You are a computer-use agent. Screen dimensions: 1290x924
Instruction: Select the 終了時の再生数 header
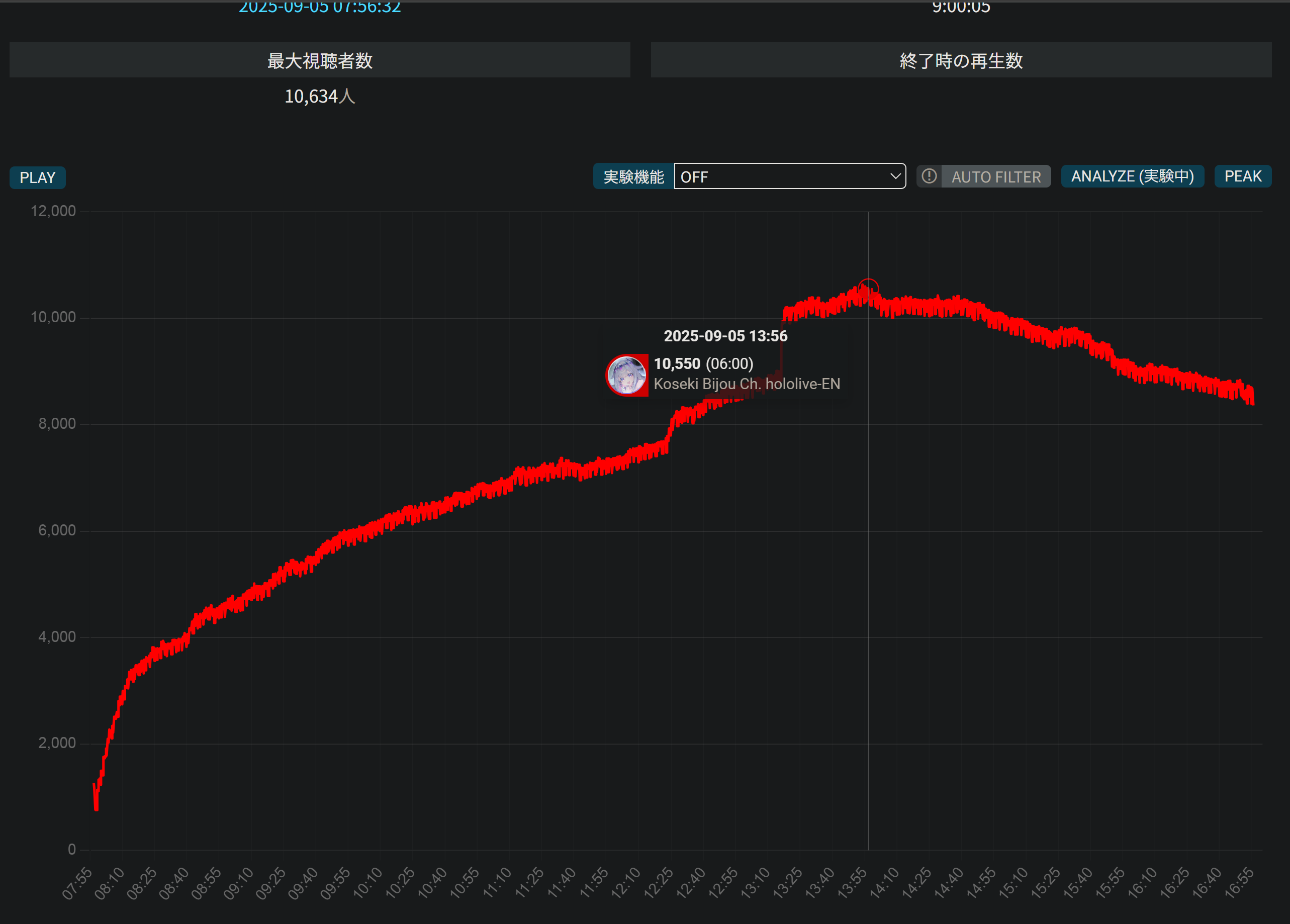tap(961, 60)
